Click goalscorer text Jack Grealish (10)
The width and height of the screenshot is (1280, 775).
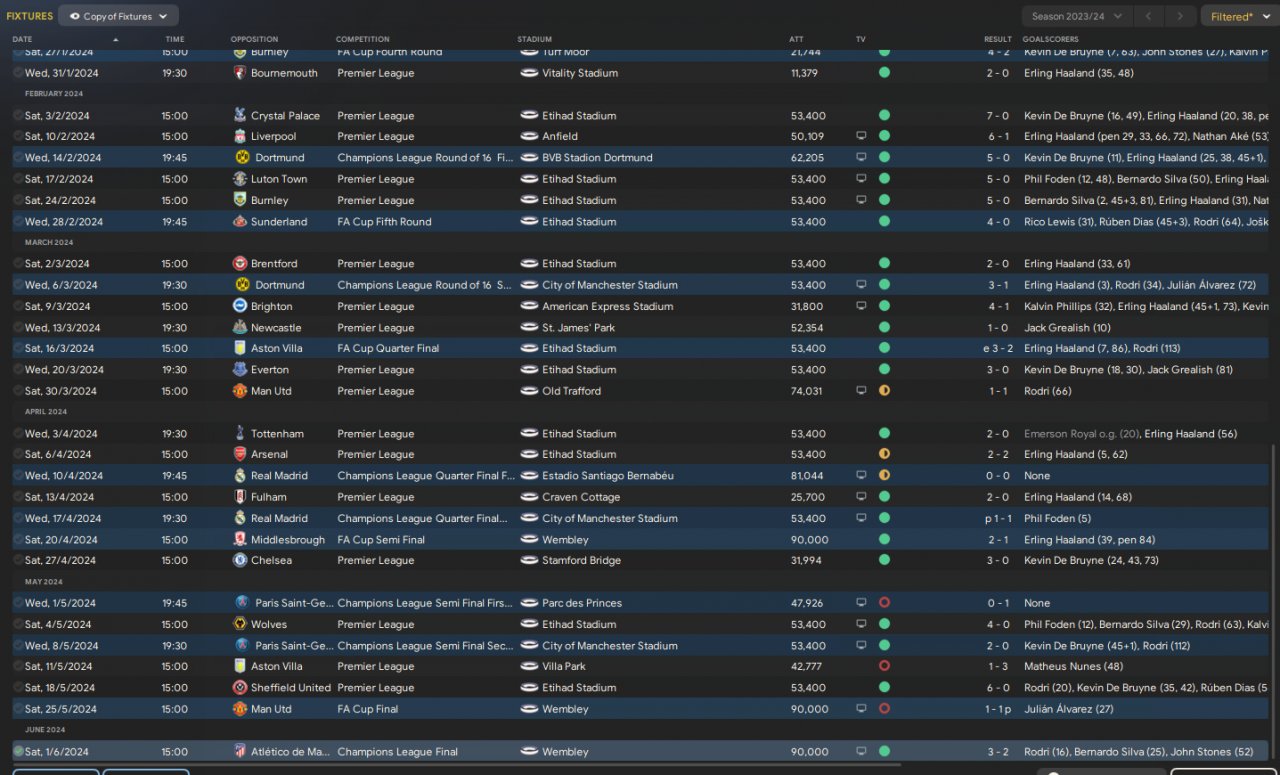click(1067, 328)
